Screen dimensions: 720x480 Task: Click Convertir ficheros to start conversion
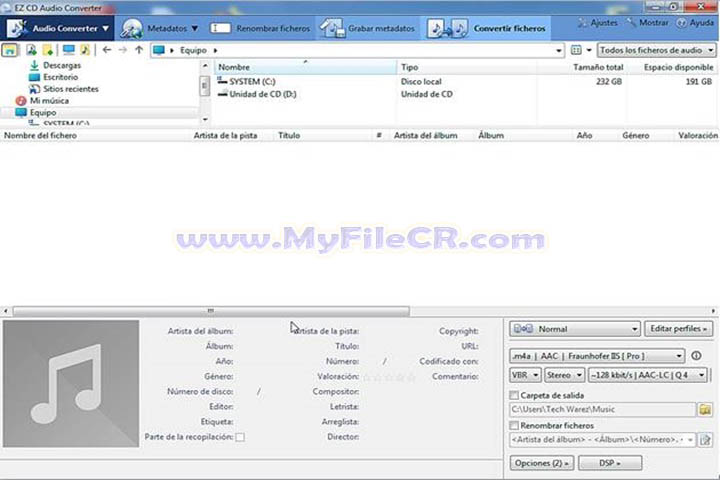tap(486, 28)
